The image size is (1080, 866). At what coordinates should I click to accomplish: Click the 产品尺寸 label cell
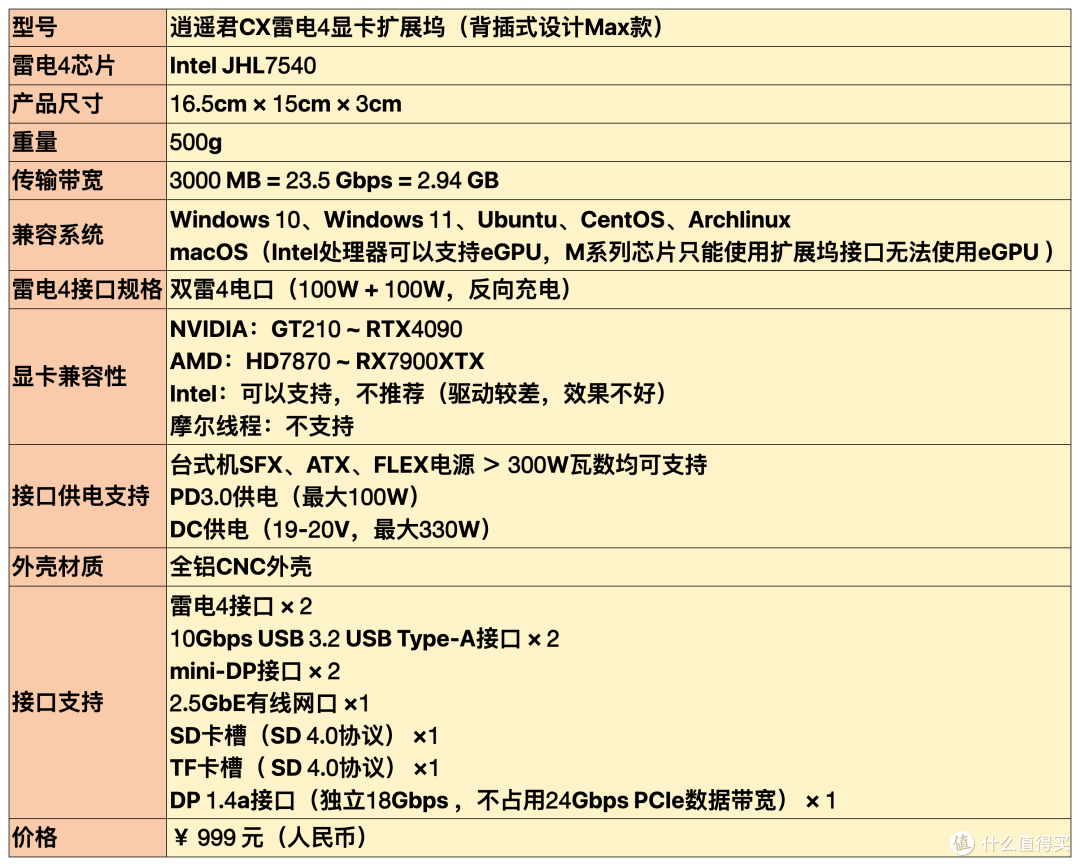87,104
